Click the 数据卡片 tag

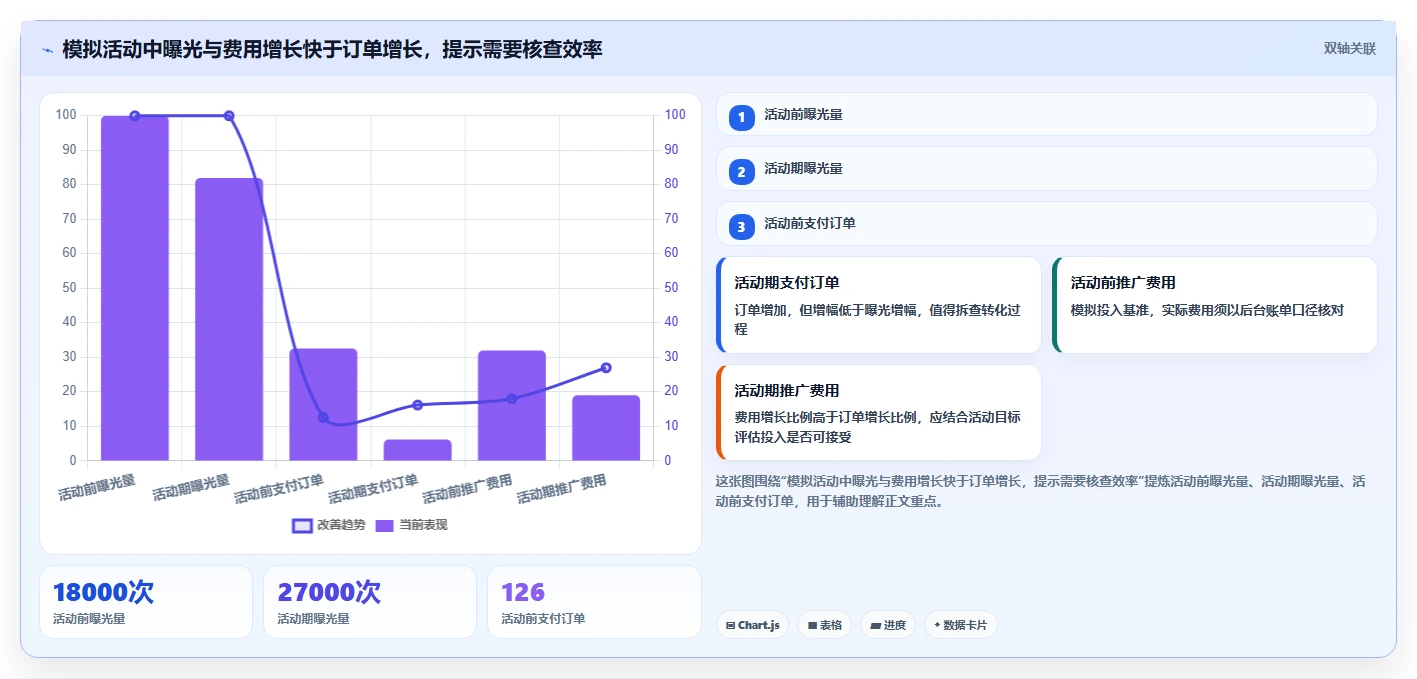(x=961, y=625)
